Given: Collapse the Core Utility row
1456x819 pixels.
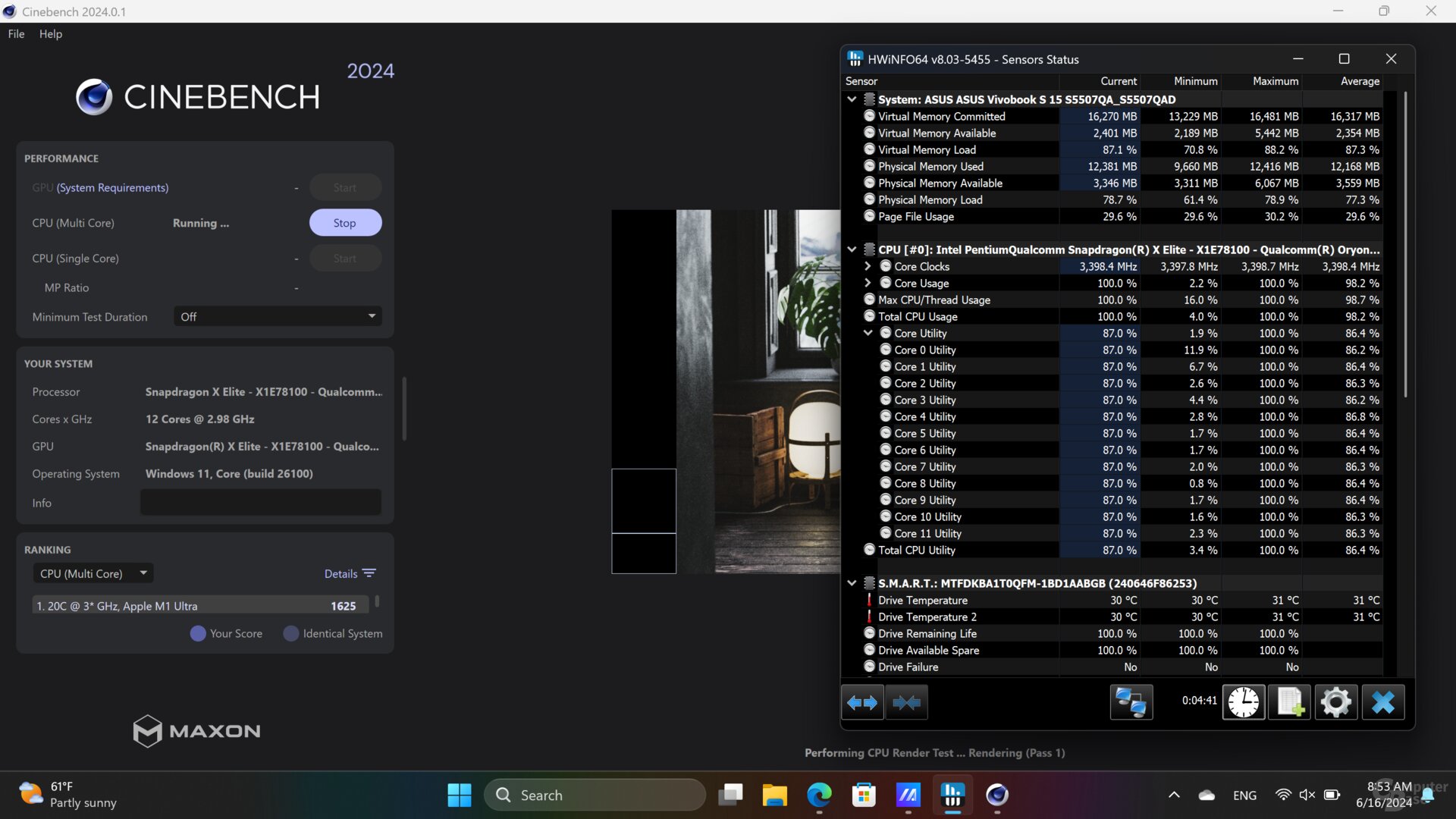Looking at the screenshot, I should 868,333.
